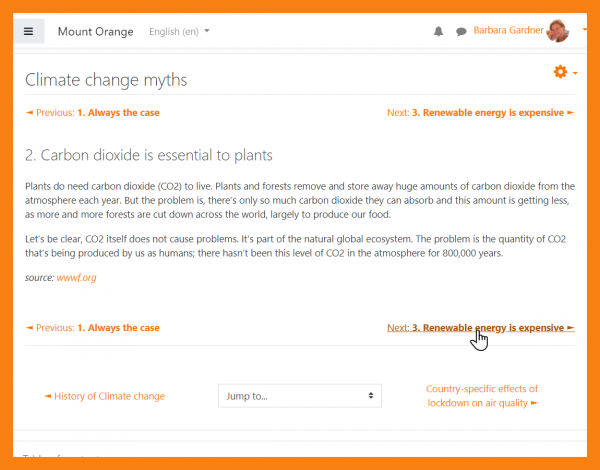Expand the English (en) language dropdown
The width and height of the screenshot is (600, 470).
[179, 32]
